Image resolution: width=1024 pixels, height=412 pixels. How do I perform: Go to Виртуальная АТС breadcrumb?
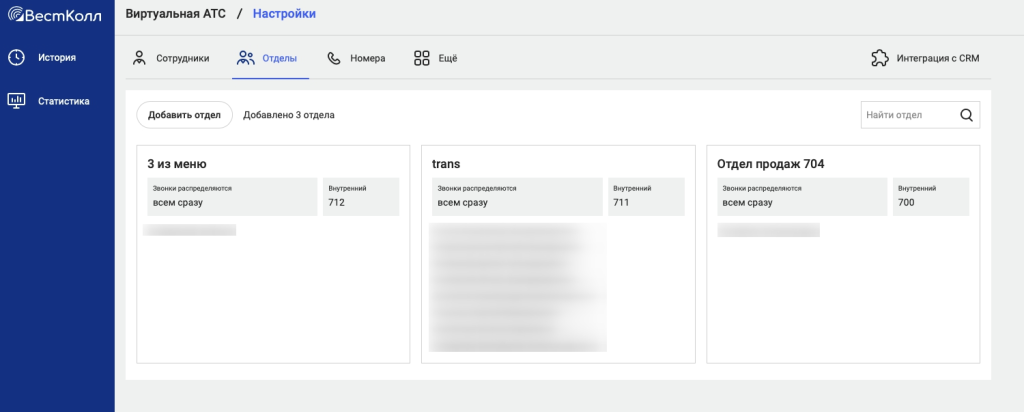click(175, 16)
